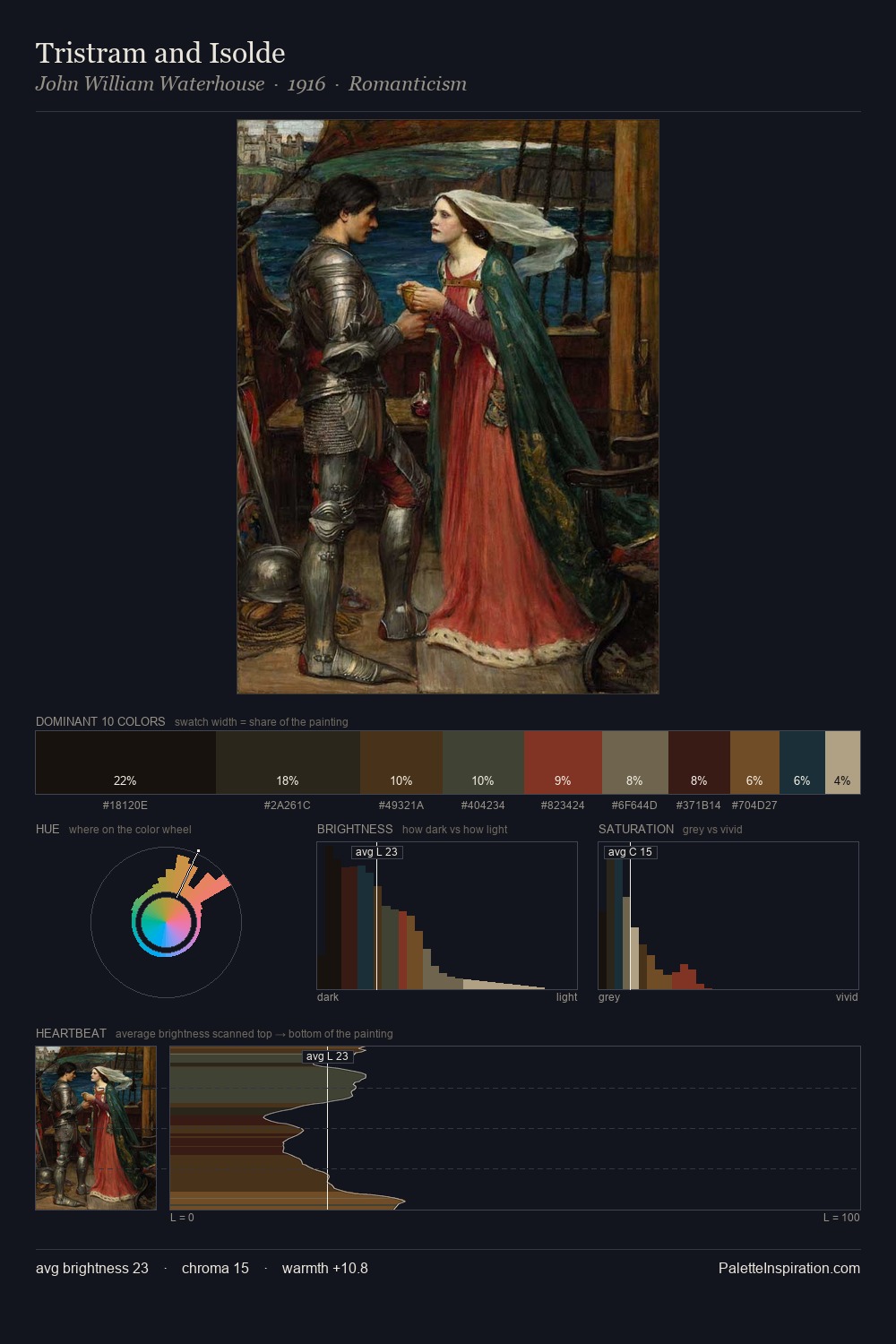
Task: Click the 'SATURATION' section heading
Action: (x=636, y=829)
